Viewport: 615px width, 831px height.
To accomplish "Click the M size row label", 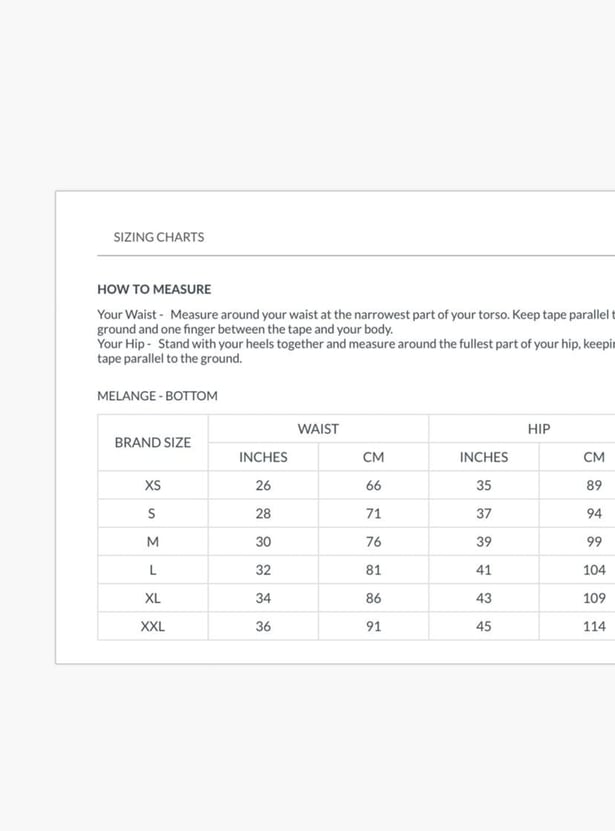I will pyautogui.click(x=153, y=542).
